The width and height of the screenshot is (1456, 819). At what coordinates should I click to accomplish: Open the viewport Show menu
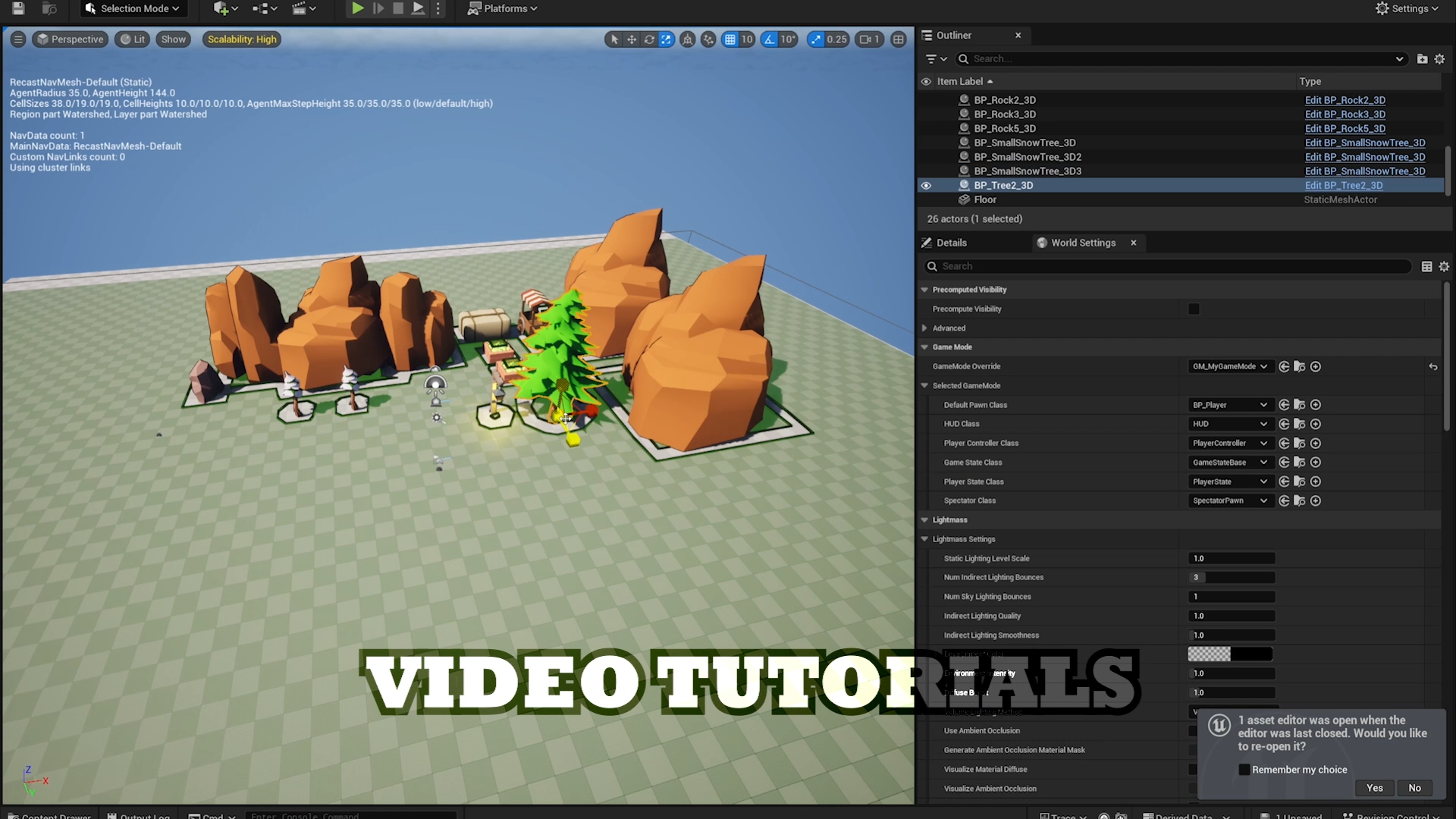coord(173,39)
